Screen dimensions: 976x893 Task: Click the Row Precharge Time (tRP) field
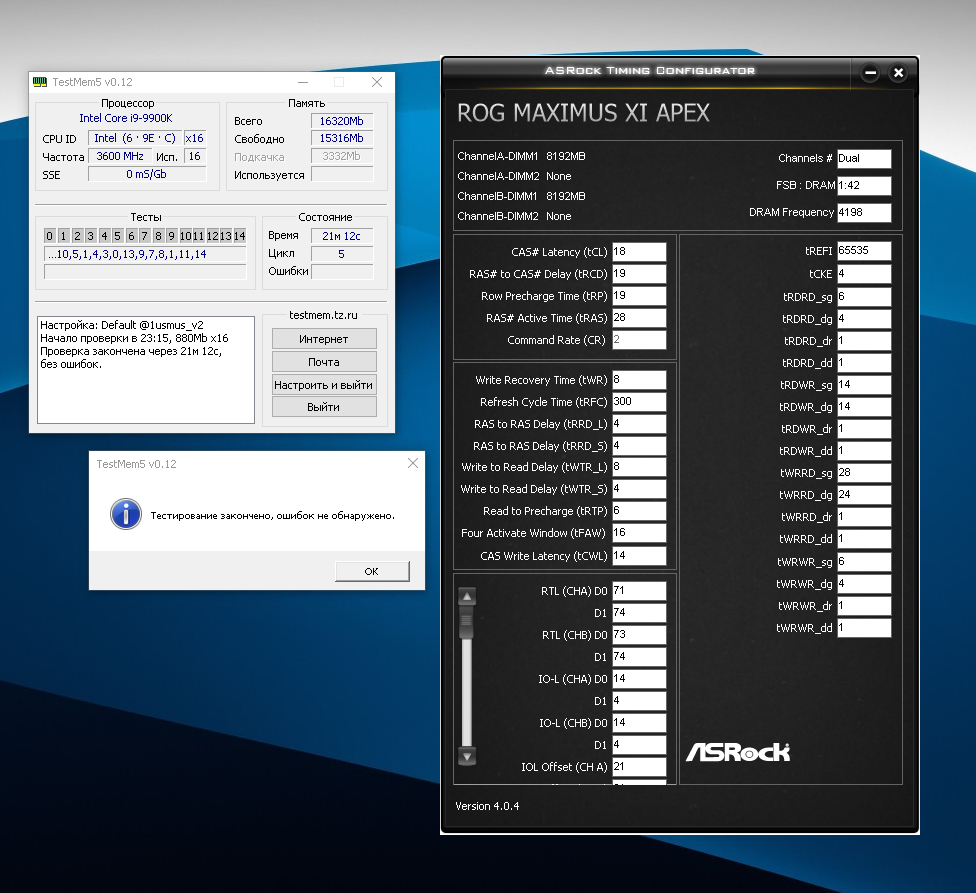[x=639, y=296]
